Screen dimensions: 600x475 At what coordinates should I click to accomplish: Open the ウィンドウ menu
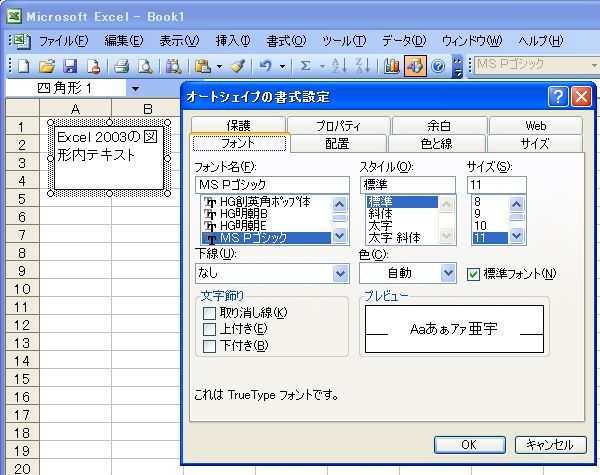(472, 41)
